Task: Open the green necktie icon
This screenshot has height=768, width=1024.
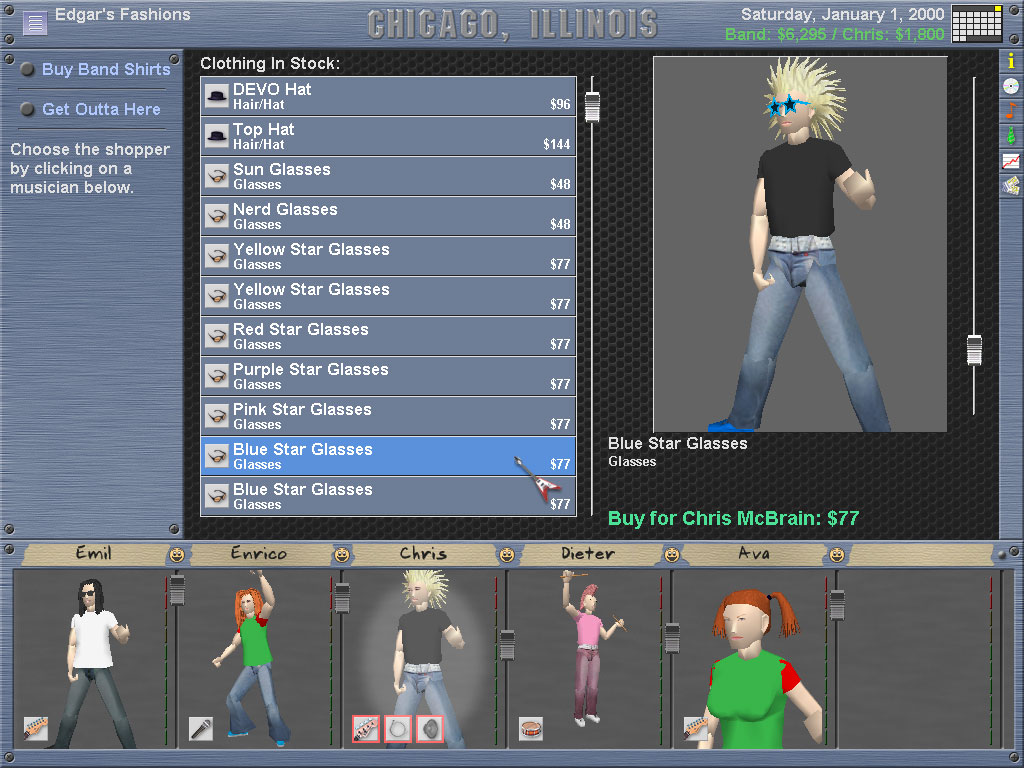Action: tap(1011, 135)
